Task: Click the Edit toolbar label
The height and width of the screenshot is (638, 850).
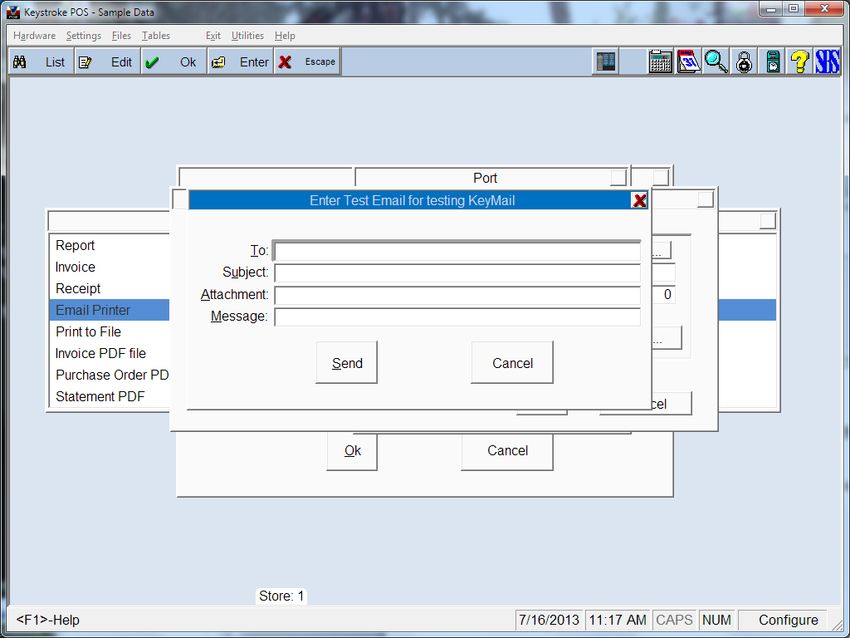Action: tap(121, 62)
